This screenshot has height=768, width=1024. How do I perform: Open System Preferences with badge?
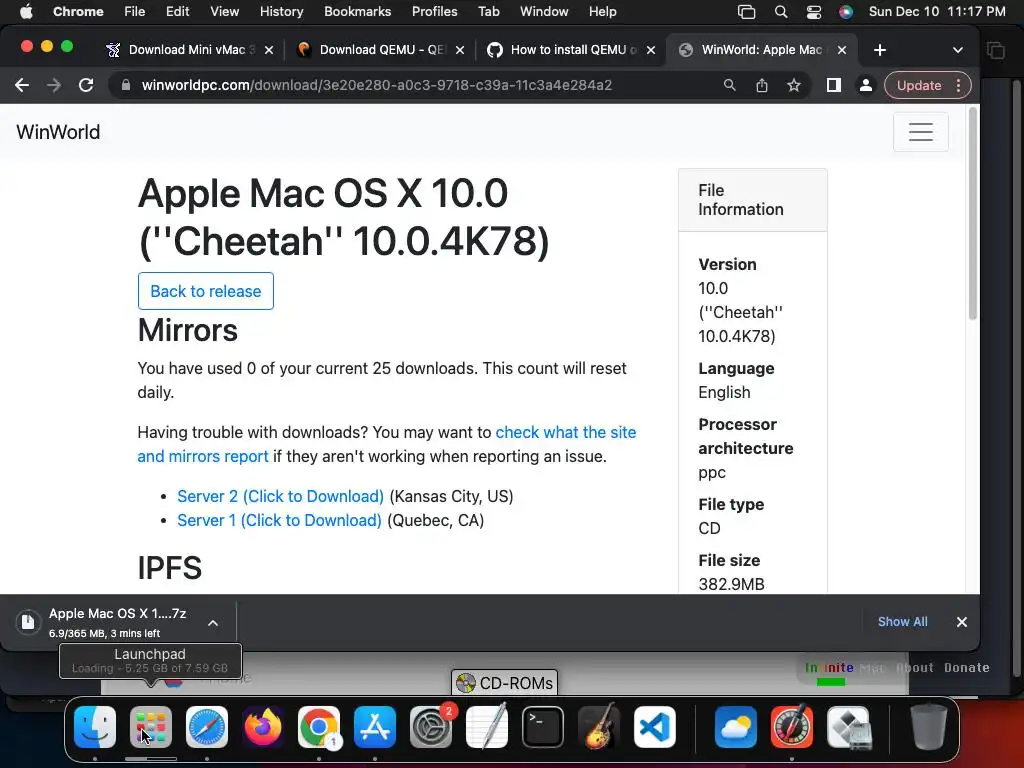(431, 727)
